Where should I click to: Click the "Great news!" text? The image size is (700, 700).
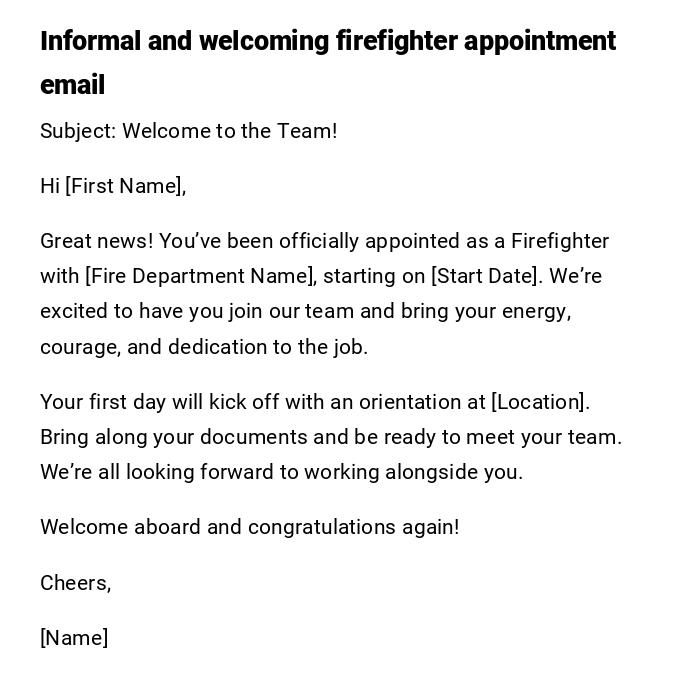[96, 241]
